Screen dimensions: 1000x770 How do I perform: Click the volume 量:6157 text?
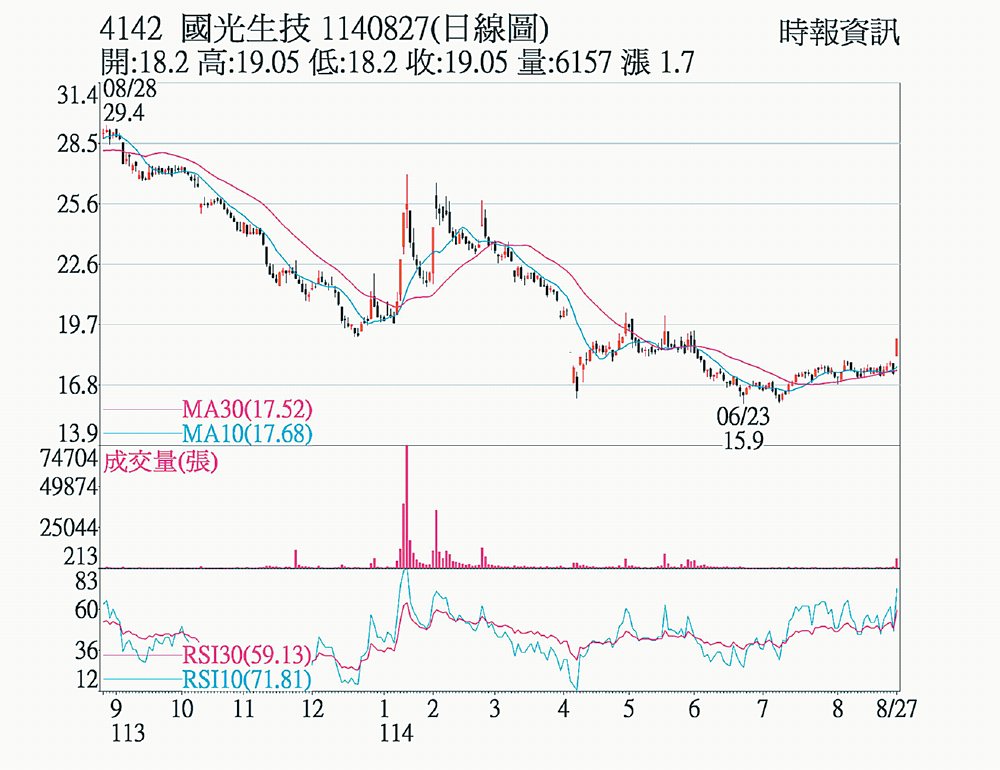[x=564, y=63]
